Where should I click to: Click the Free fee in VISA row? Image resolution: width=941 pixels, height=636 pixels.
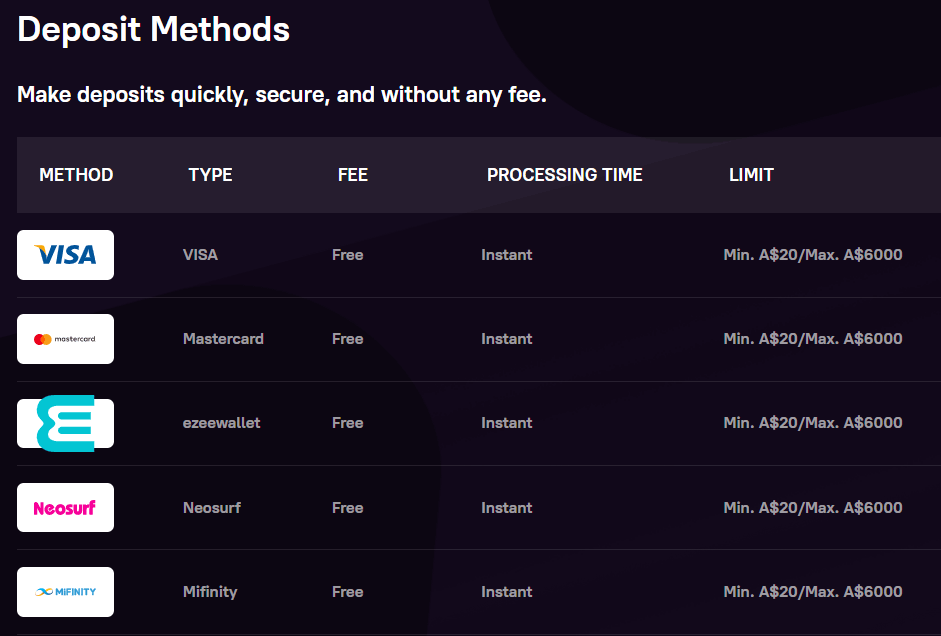tap(347, 255)
